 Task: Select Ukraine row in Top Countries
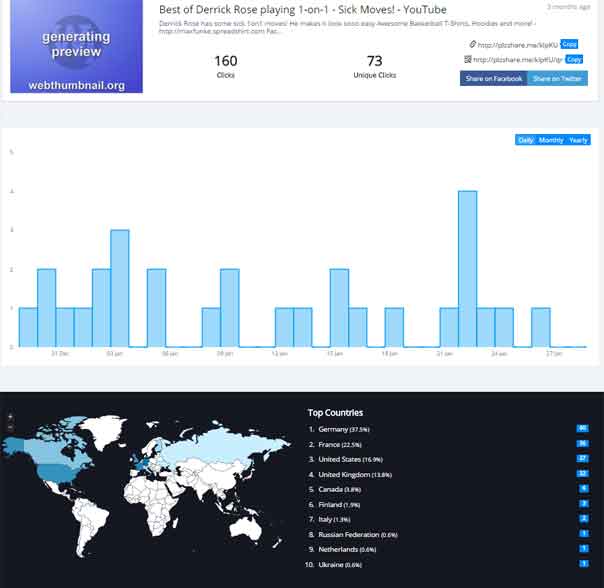point(334,565)
